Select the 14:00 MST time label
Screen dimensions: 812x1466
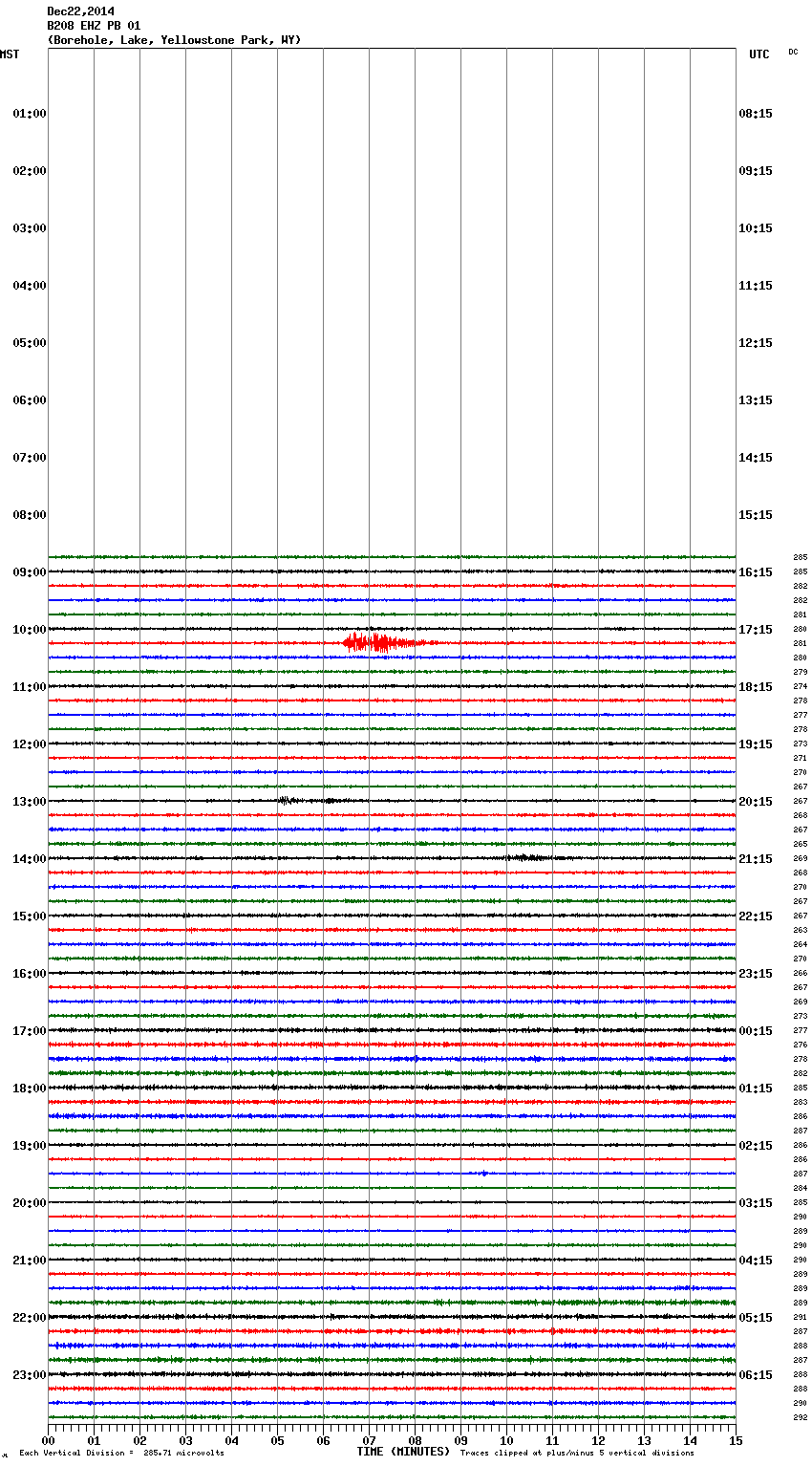[30, 859]
